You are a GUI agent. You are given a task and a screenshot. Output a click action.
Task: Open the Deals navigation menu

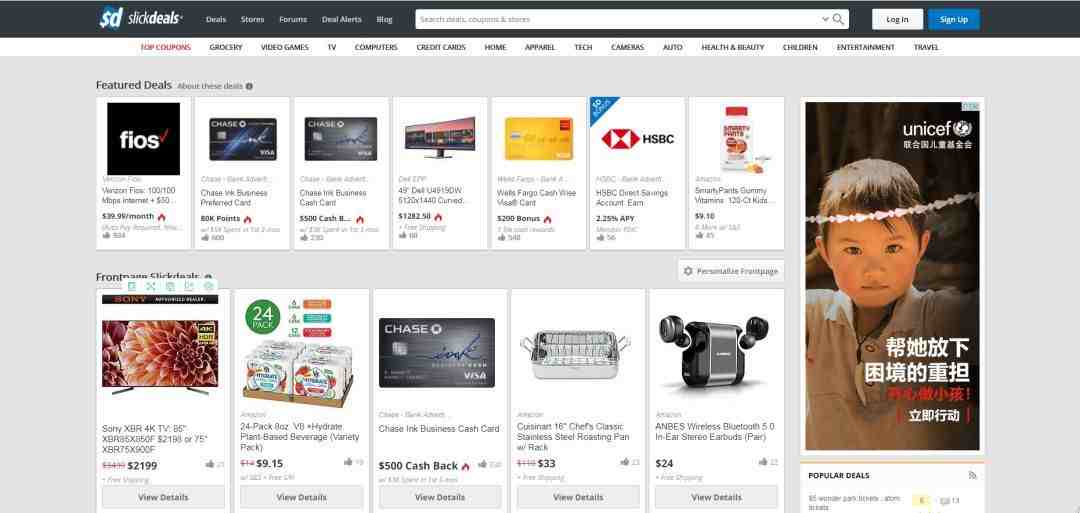[x=216, y=19]
